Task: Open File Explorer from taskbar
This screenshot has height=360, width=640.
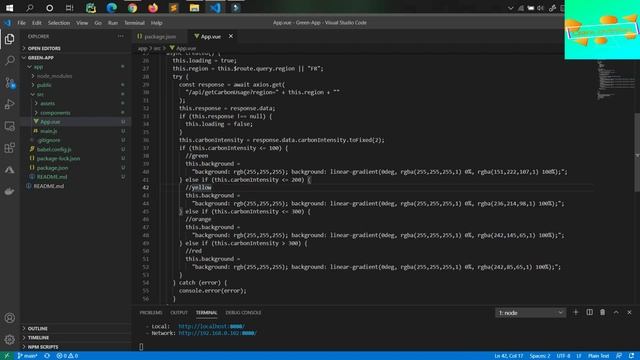Action: [194, 8]
